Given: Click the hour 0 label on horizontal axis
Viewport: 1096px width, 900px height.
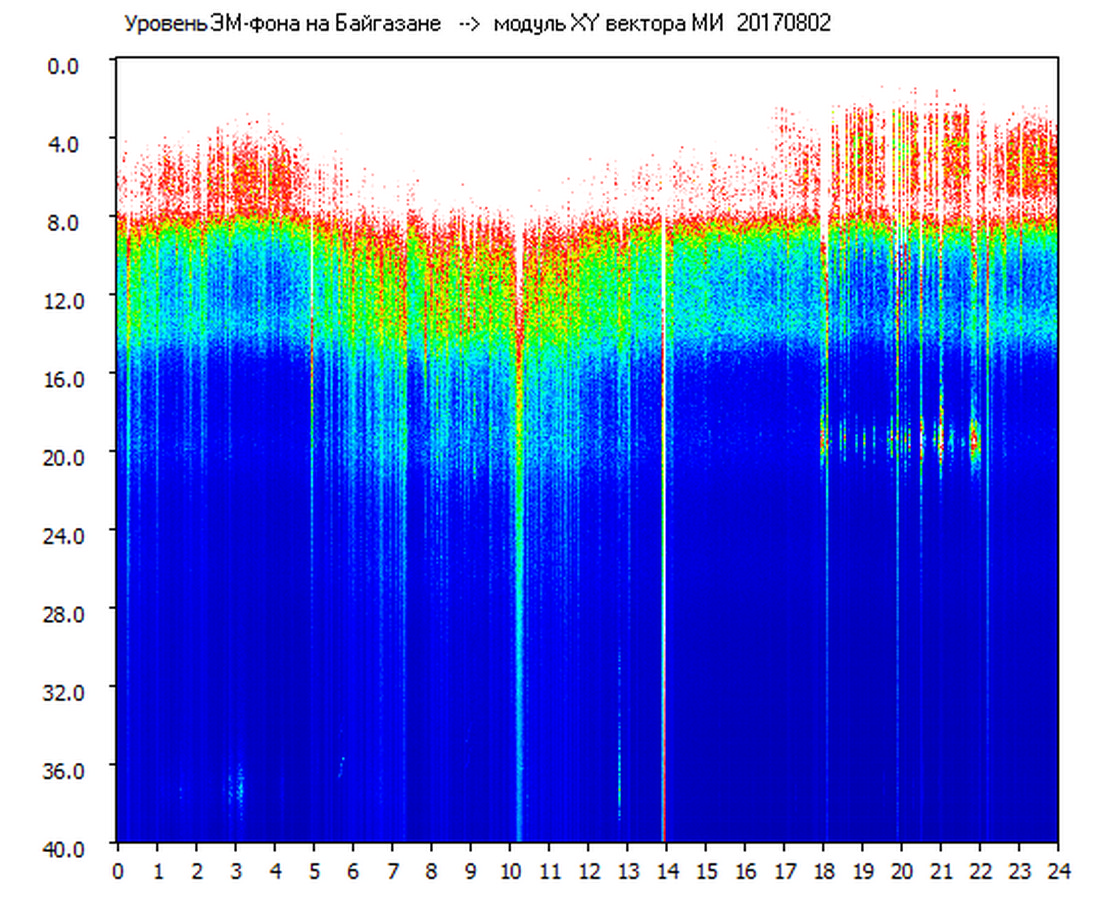Looking at the screenshot, I should 118,870.
